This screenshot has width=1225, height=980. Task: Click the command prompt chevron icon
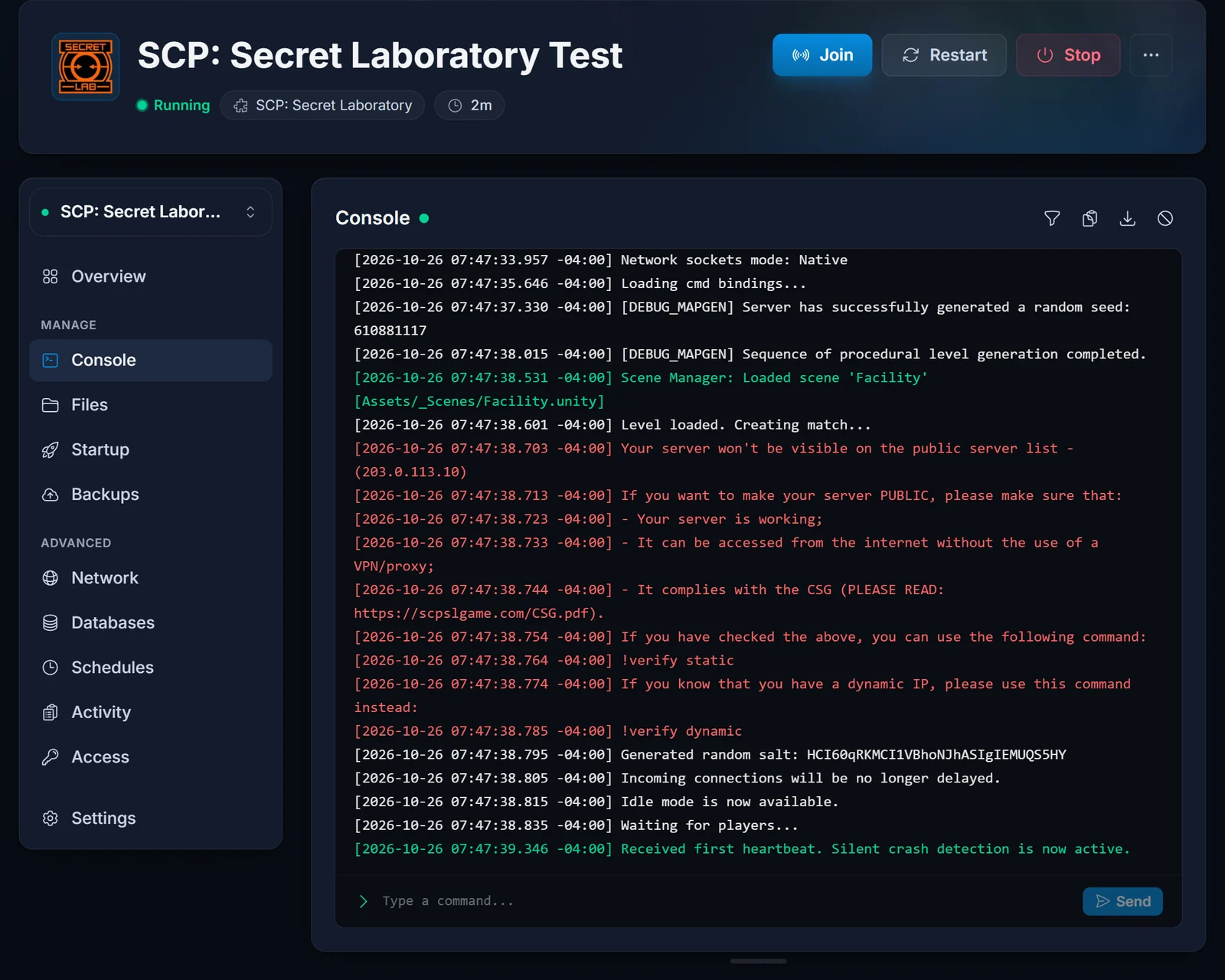click(x=363, y=901)
